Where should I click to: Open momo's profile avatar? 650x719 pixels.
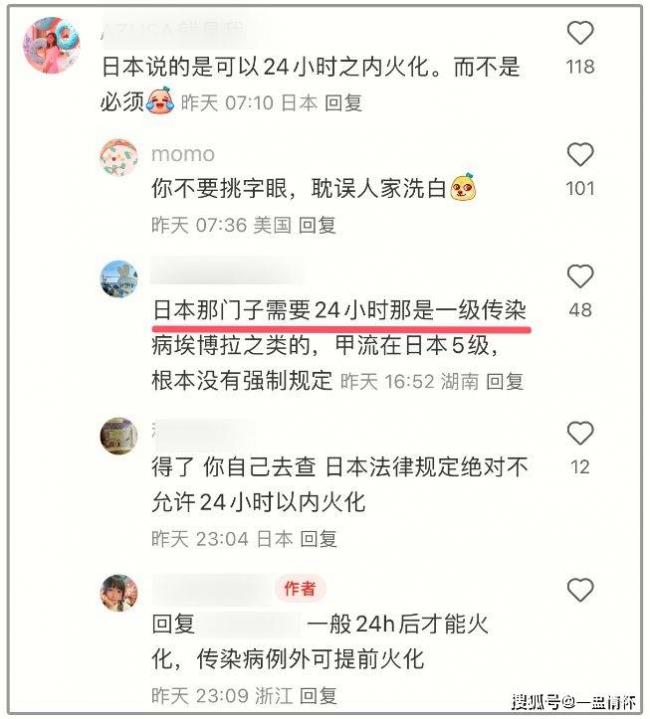(119, 158)
